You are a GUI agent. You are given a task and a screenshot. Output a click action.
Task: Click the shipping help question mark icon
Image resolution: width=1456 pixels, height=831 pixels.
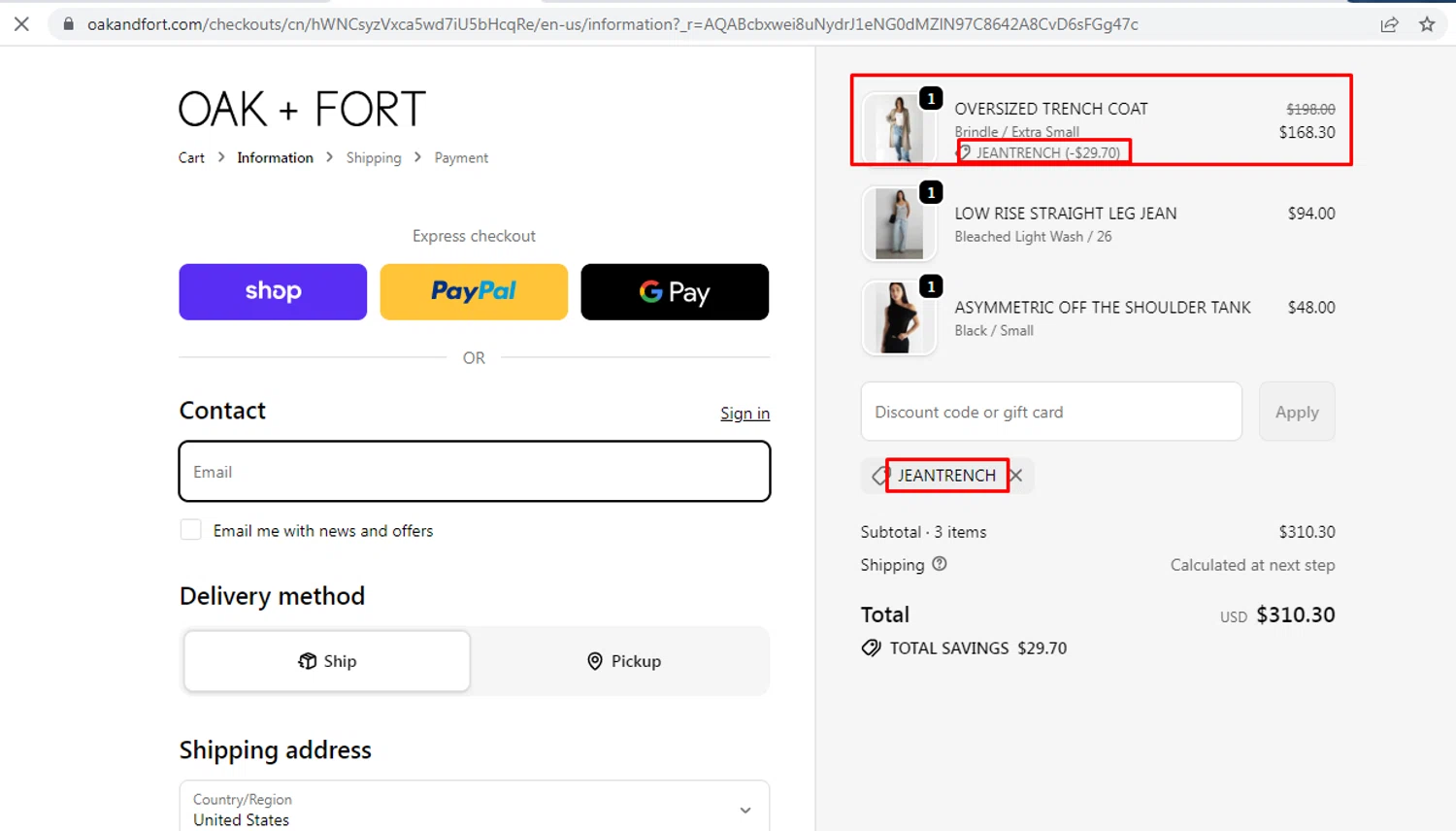pyautogui.click(x=940, y=564)
